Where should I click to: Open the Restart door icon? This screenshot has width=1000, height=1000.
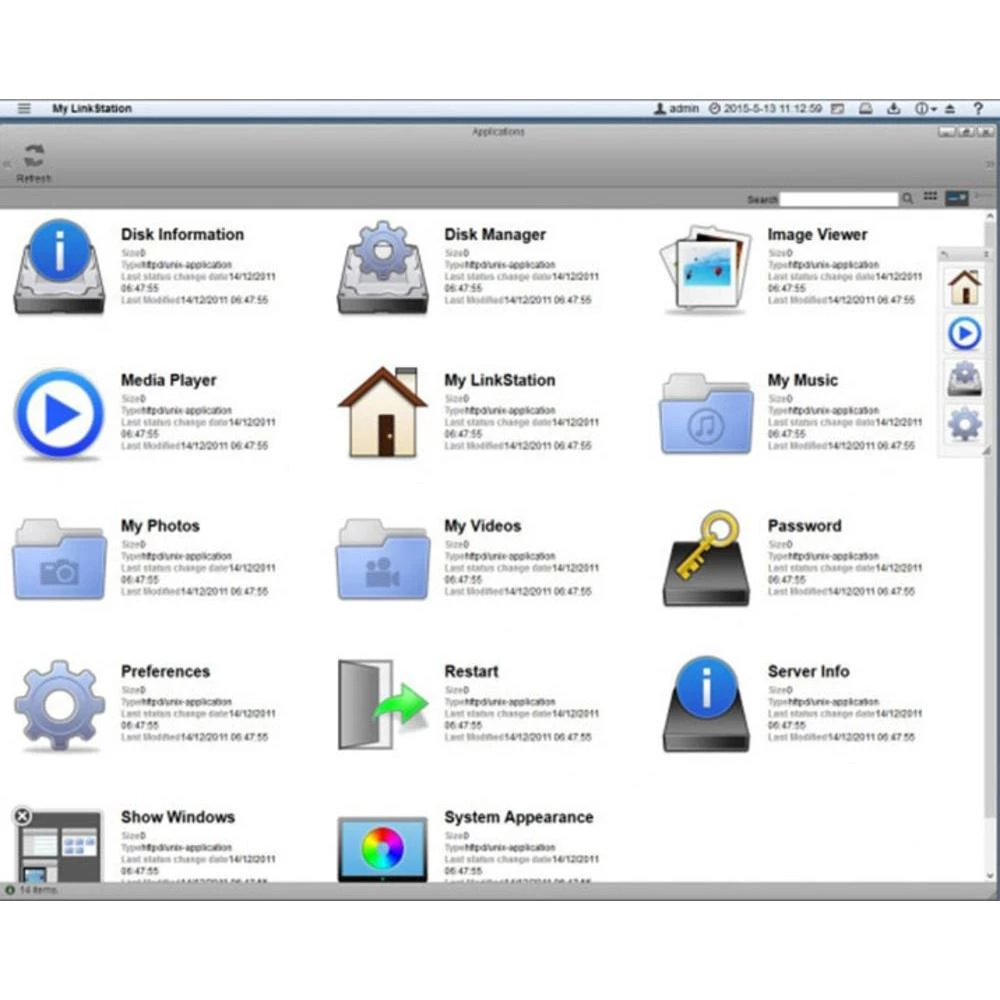pos(382,704)
